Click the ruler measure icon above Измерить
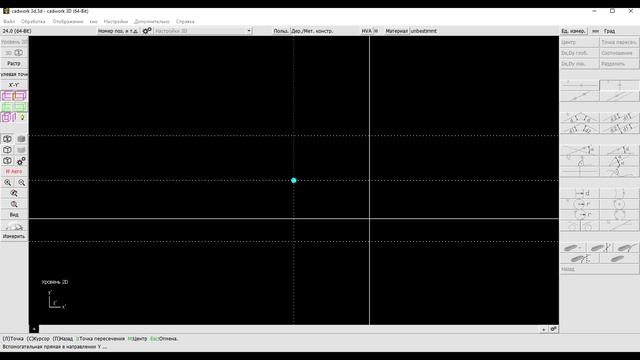 pos(14,226)
